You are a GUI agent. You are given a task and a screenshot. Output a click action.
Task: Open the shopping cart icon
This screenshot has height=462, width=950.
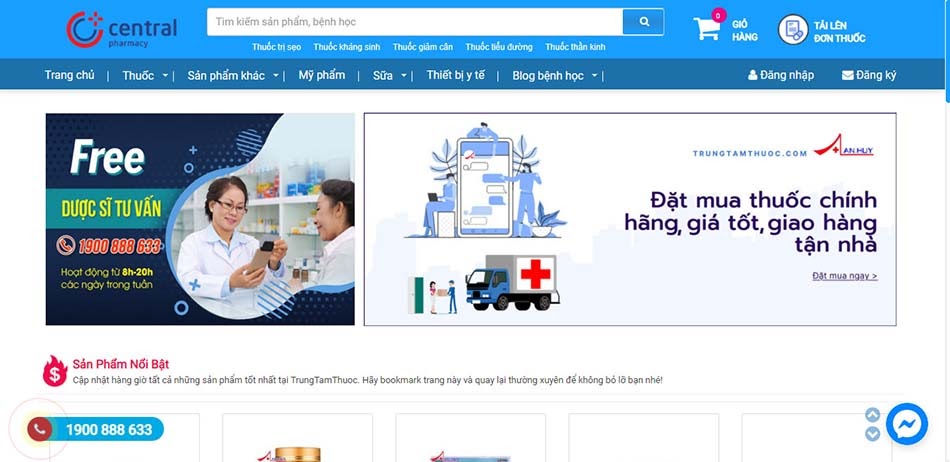tap(706, 29)
